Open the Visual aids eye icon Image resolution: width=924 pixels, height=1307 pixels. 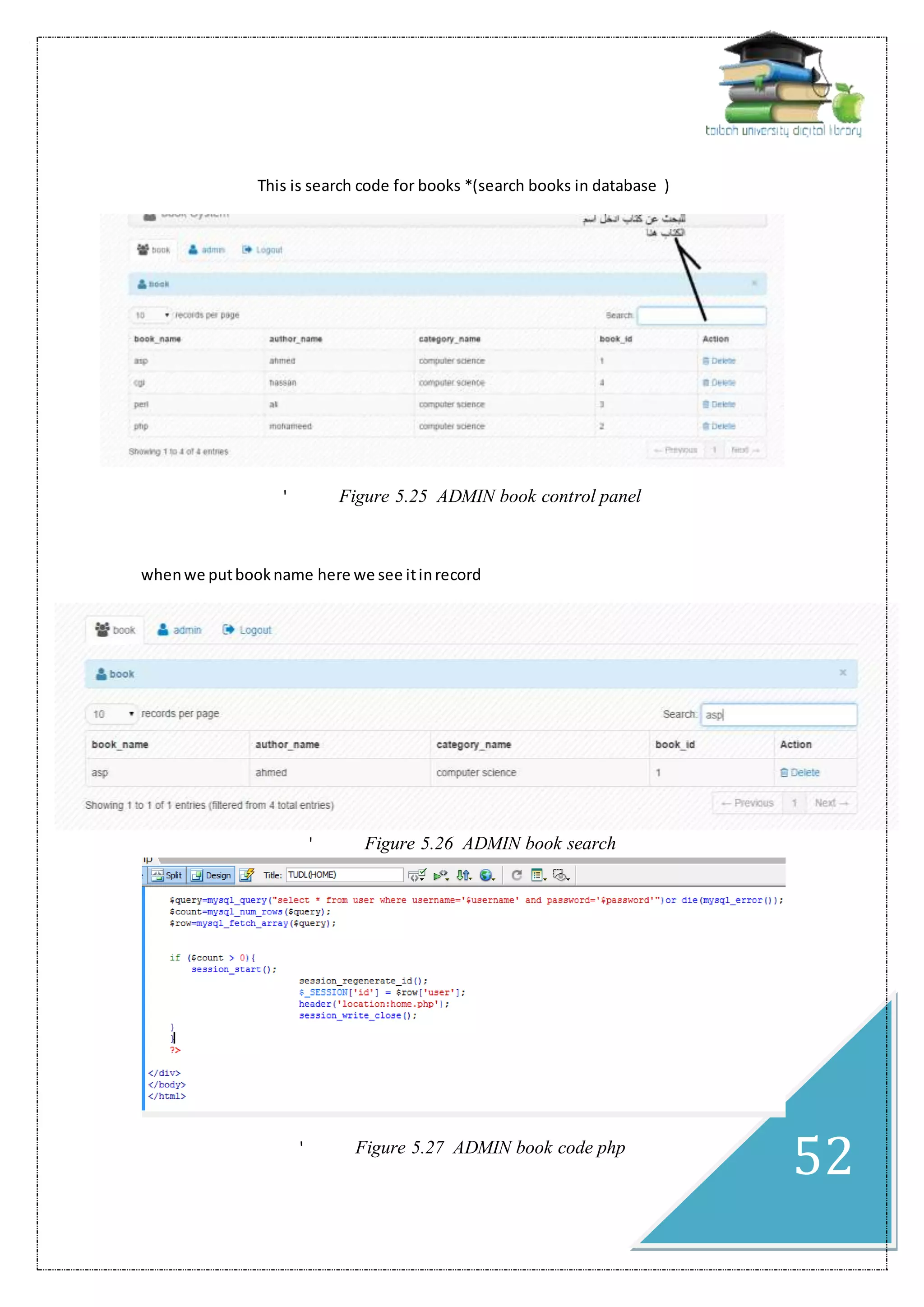coord(562,875)
